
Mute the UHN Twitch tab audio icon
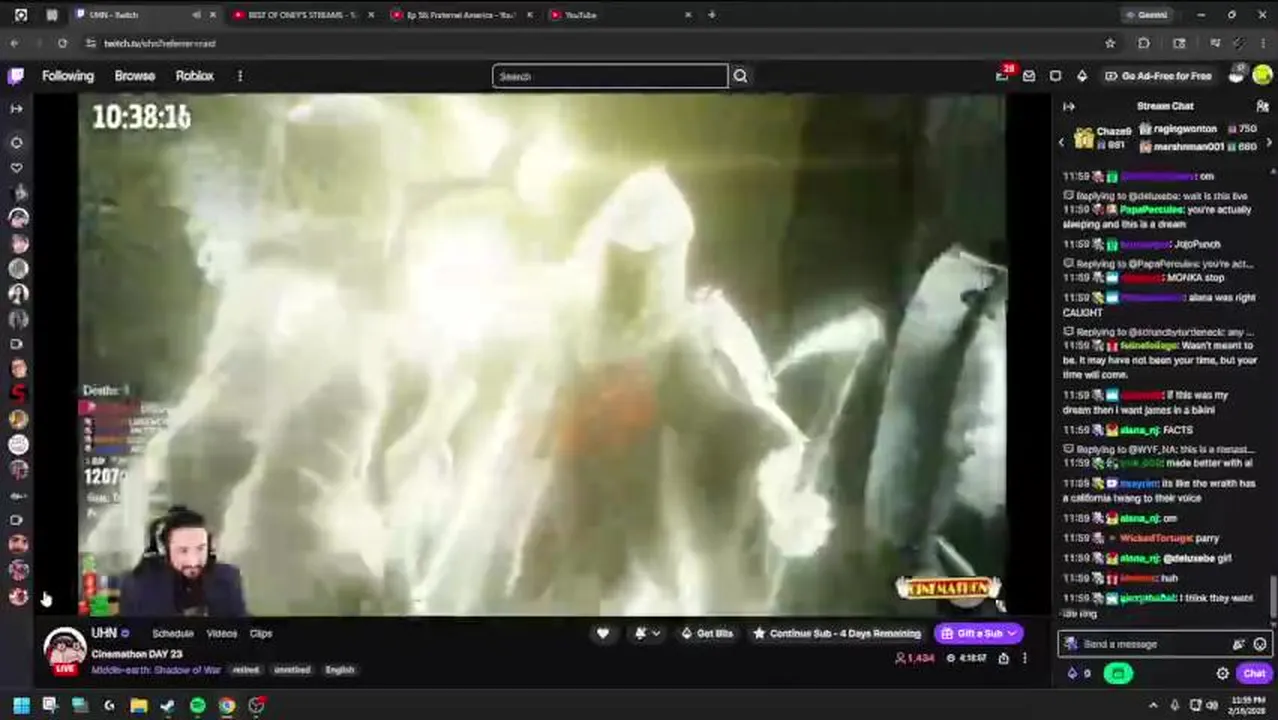[x=196, y=15]
